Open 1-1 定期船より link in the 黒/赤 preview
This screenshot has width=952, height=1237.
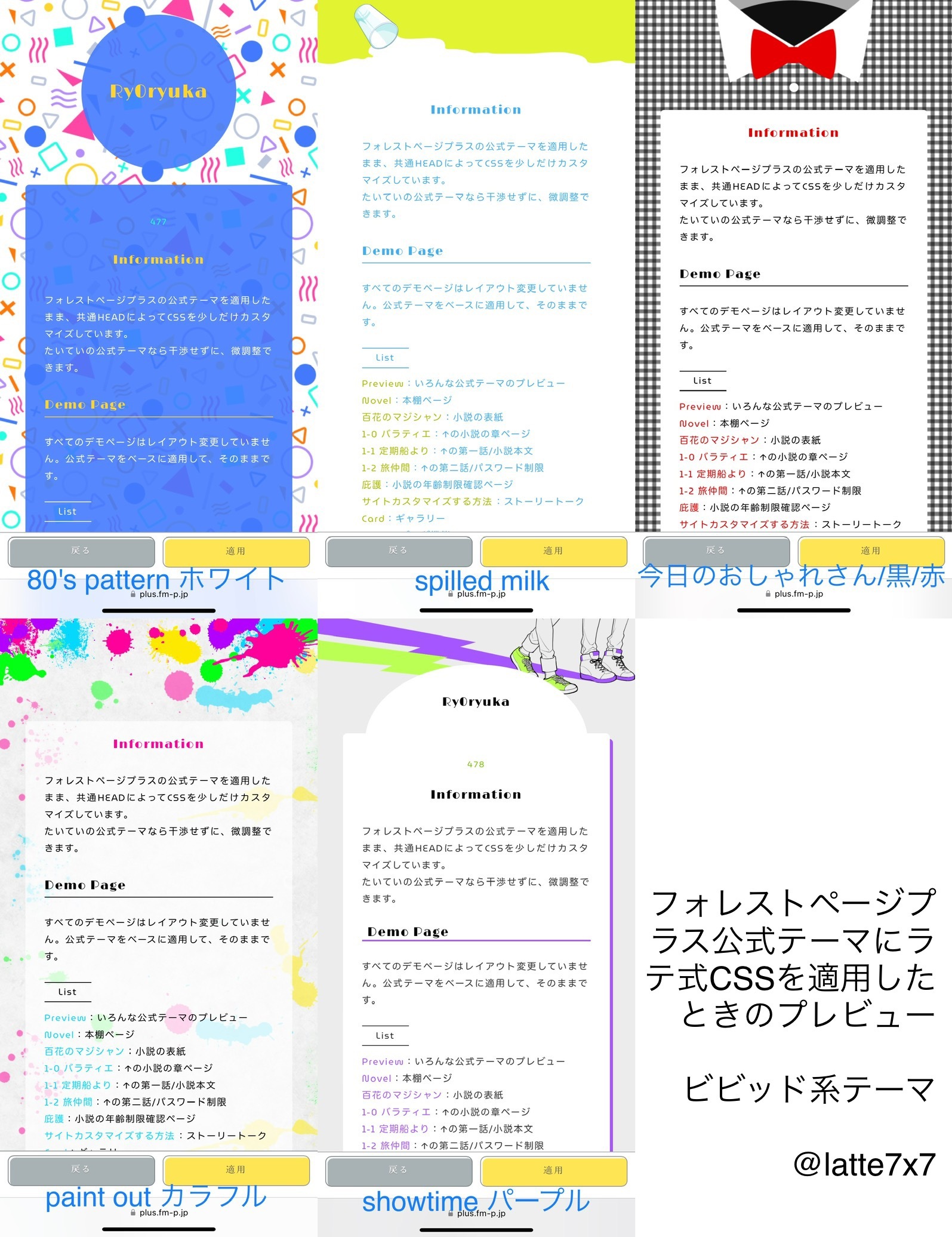coord(712,474)
